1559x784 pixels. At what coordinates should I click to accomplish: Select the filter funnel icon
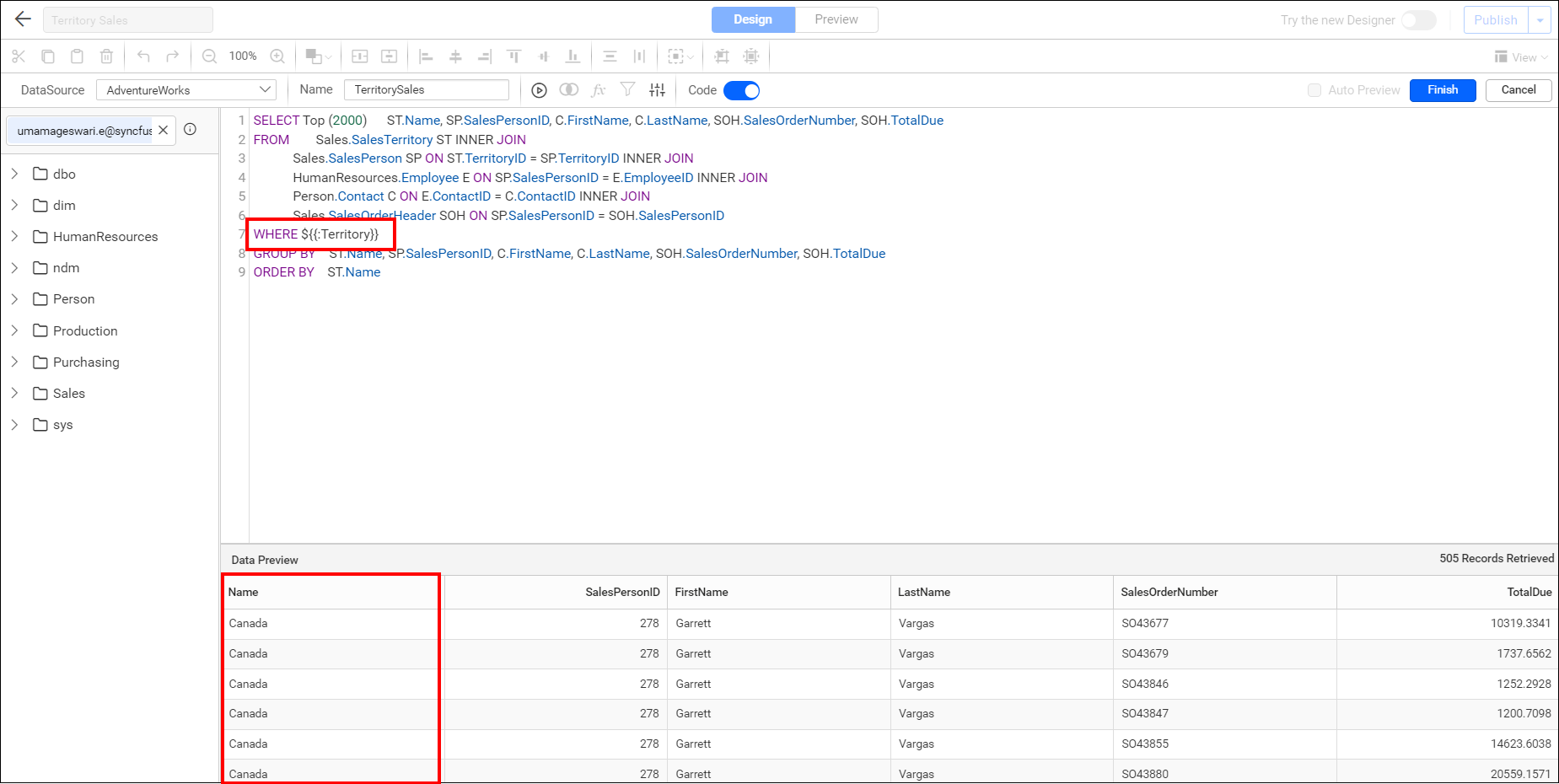(x=627, y=89)
